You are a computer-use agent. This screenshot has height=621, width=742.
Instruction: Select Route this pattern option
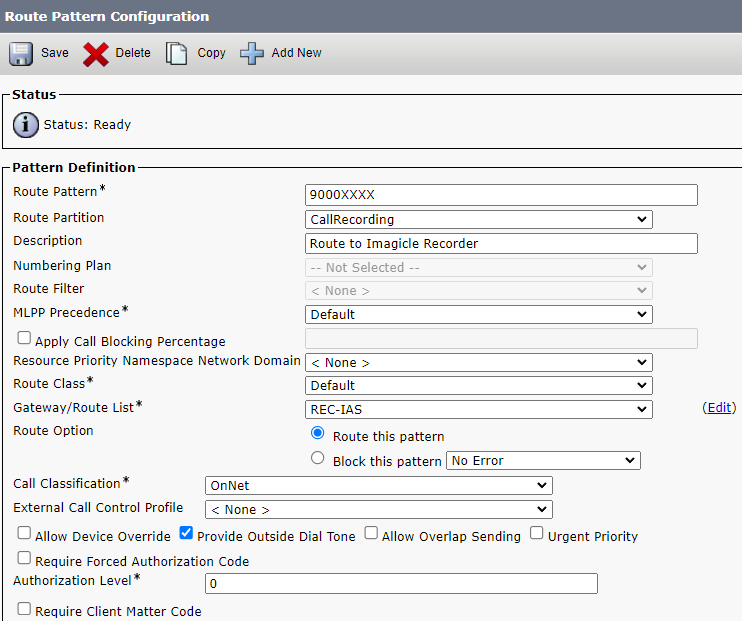[x=318, y=434]
